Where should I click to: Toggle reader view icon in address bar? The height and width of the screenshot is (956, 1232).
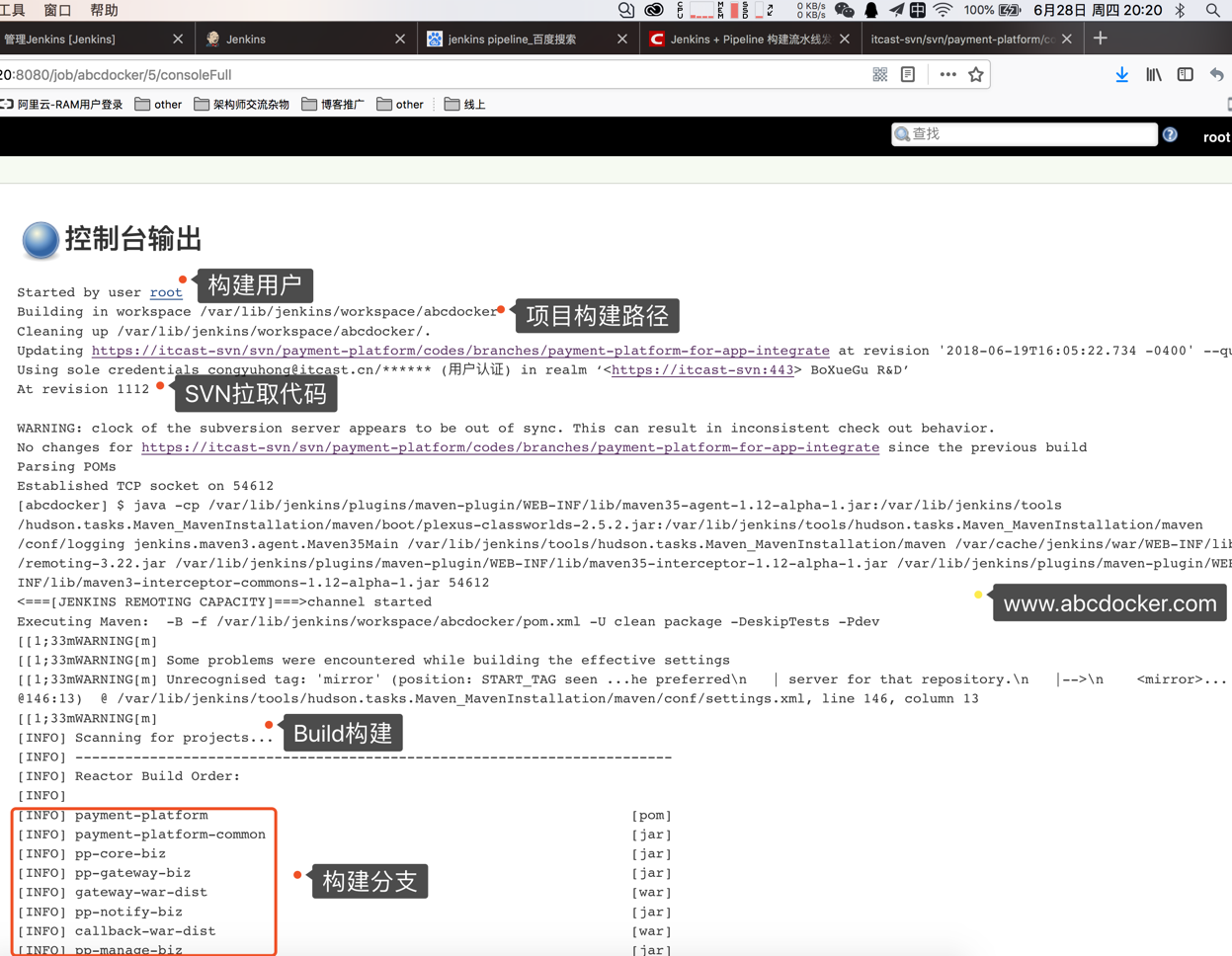tap(908, 75)
